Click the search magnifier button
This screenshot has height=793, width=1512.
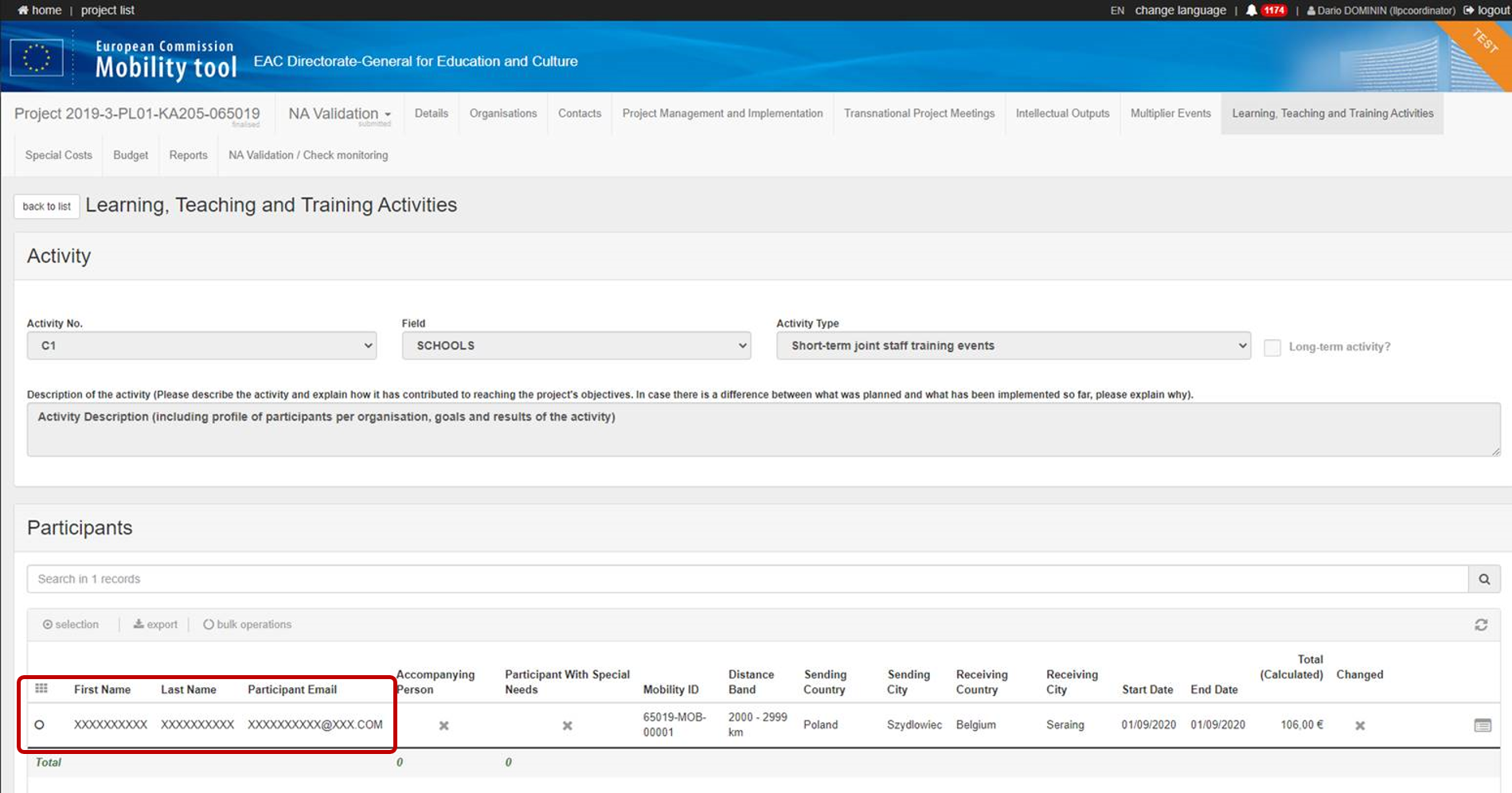1484,579
